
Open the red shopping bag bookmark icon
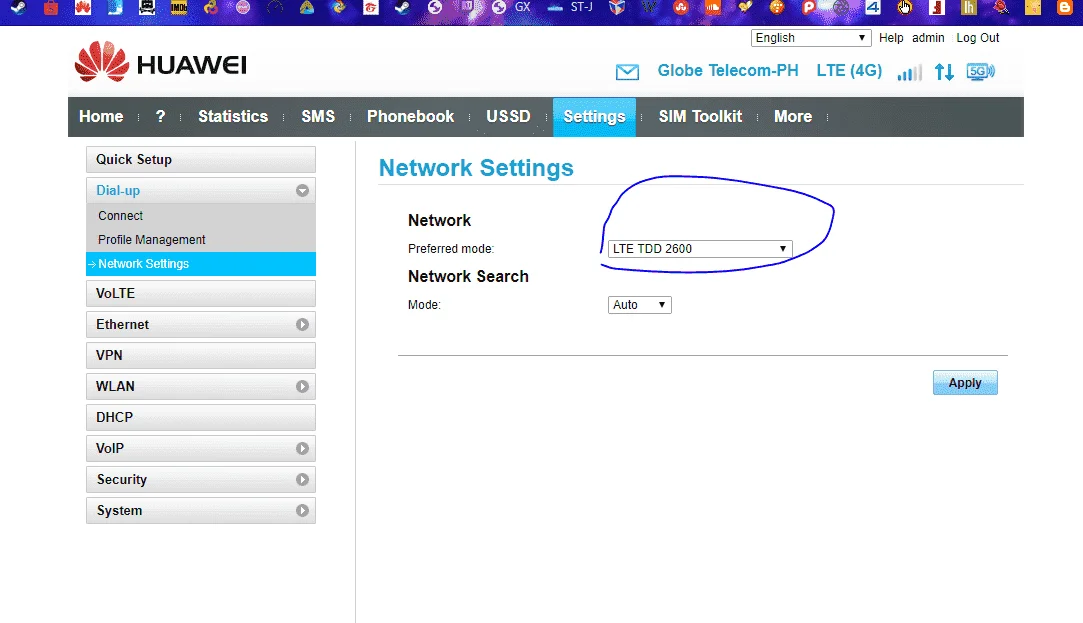point(51,8)
